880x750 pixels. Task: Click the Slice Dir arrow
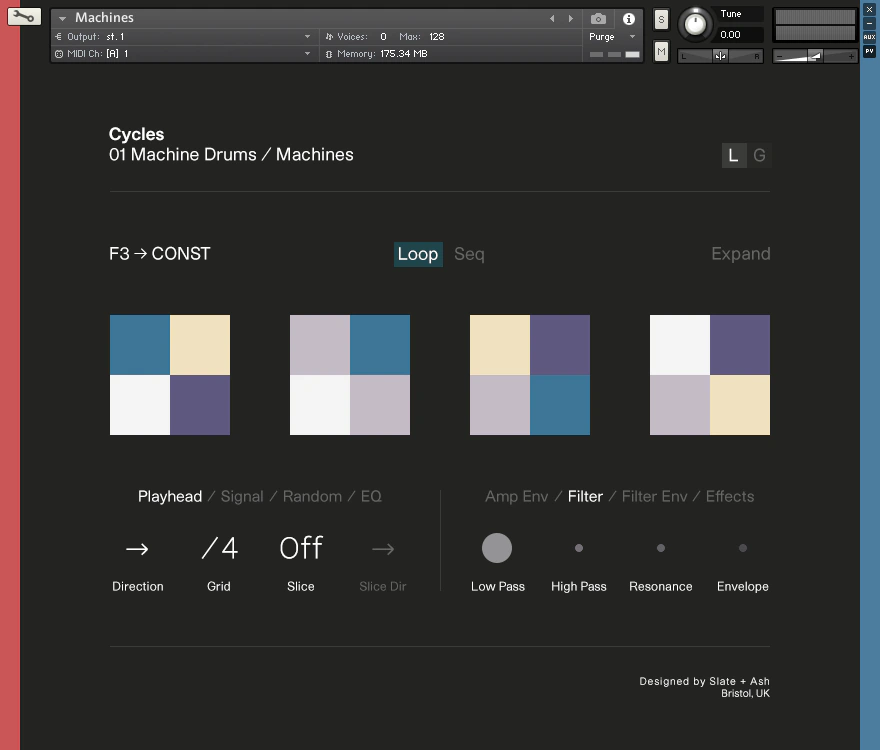coord(383,548)
